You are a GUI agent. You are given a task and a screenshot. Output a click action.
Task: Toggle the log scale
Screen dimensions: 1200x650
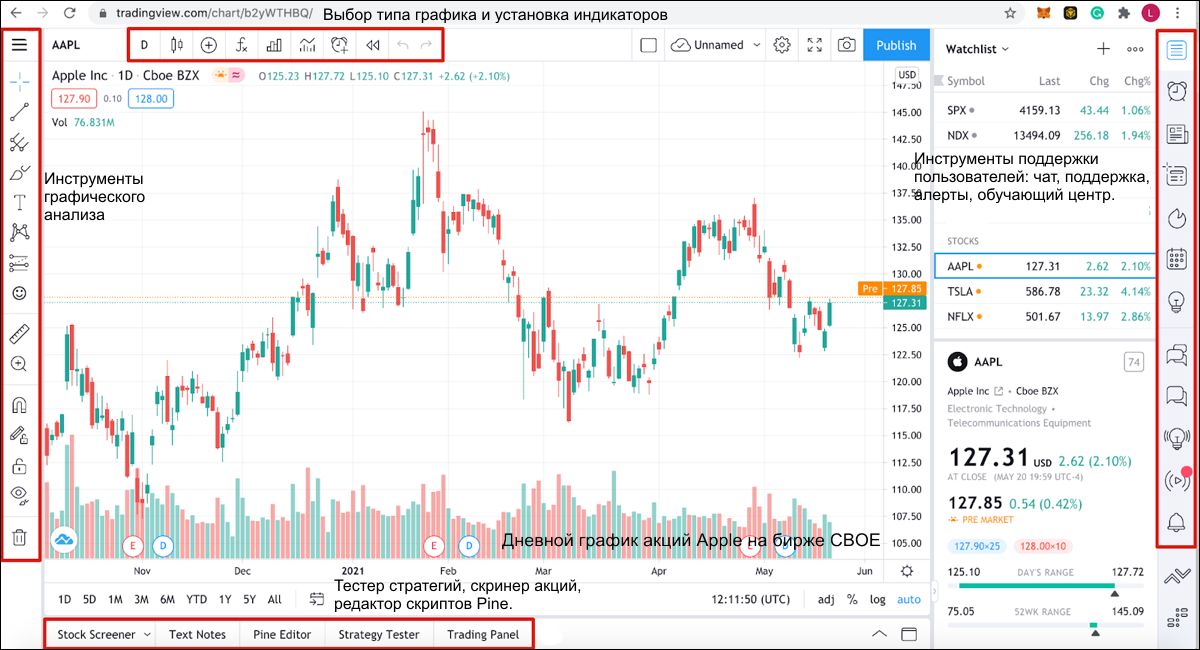[x=877, y=599]
